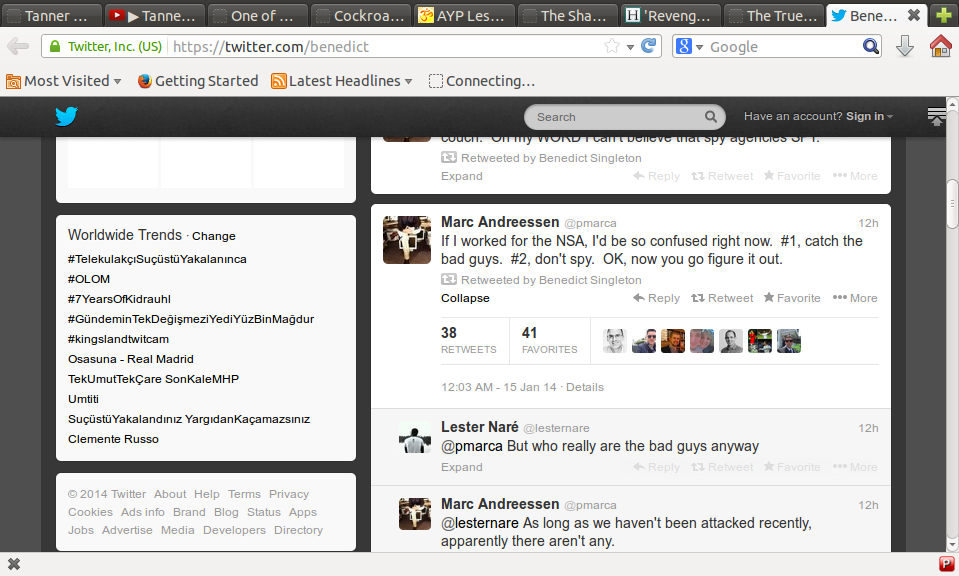This screenshot has height=576, width=959.
Task: Open the Downloads arrow icon
Action: click(905, 46)
